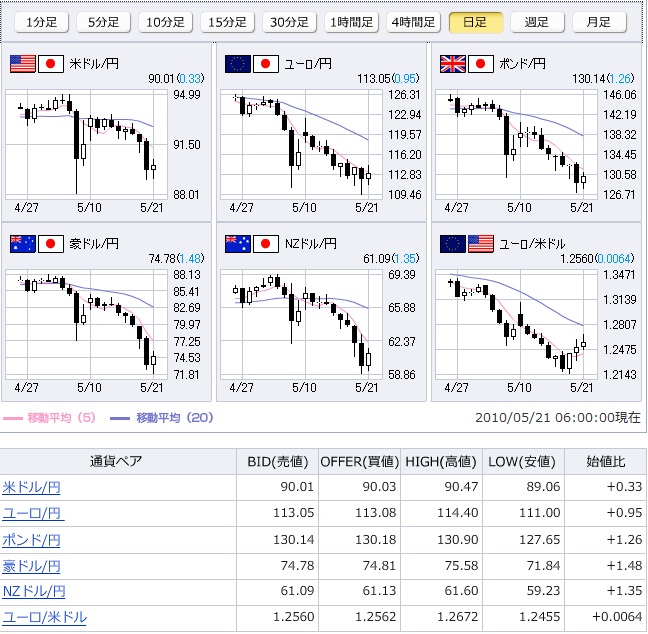
Task: Click the Australian flag icon on 豪ドル/円 chart
Action: pyautogui.click(x=22, y=243)
